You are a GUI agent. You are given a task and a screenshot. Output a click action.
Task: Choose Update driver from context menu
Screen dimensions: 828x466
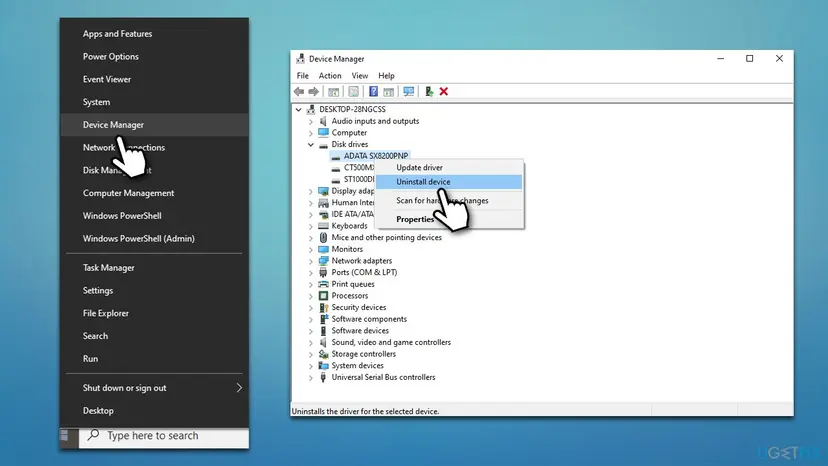tap(449, 167)
